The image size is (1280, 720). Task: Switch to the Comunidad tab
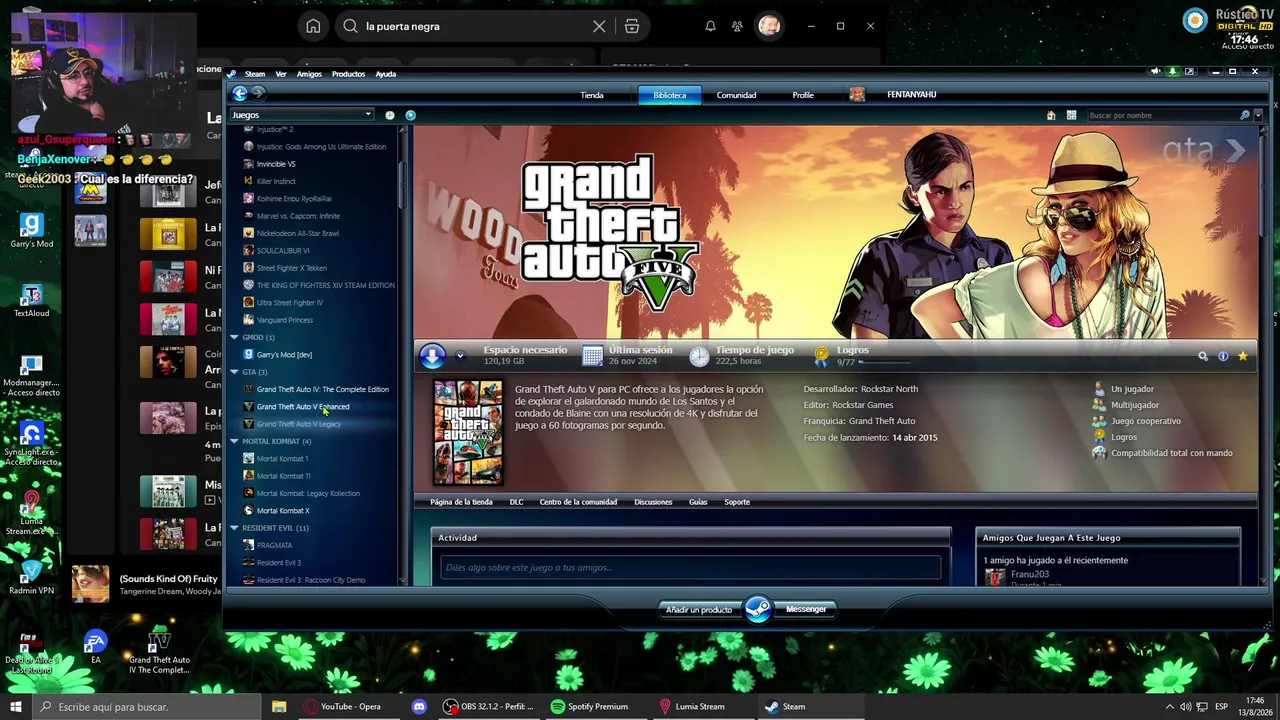coord(736,95)
